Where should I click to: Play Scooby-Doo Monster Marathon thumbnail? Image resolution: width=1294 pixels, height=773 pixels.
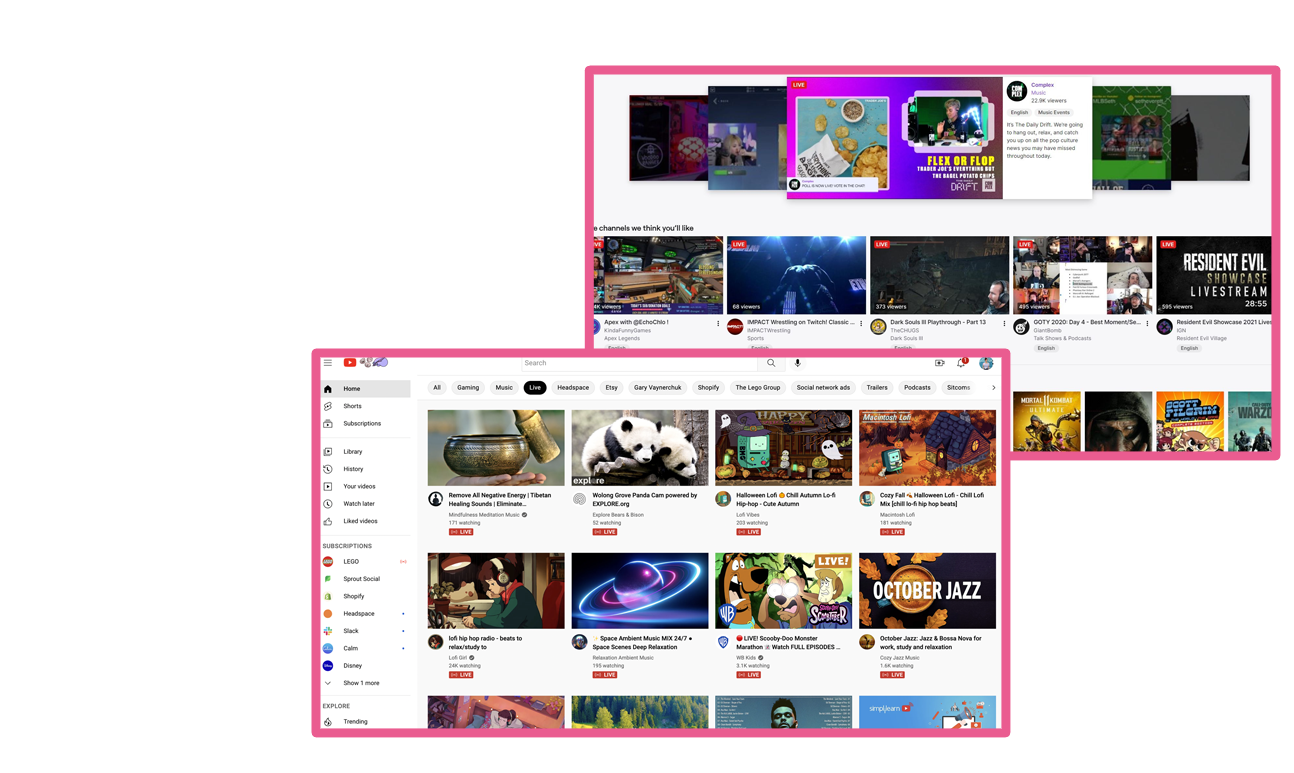click(x=784, y=591)
